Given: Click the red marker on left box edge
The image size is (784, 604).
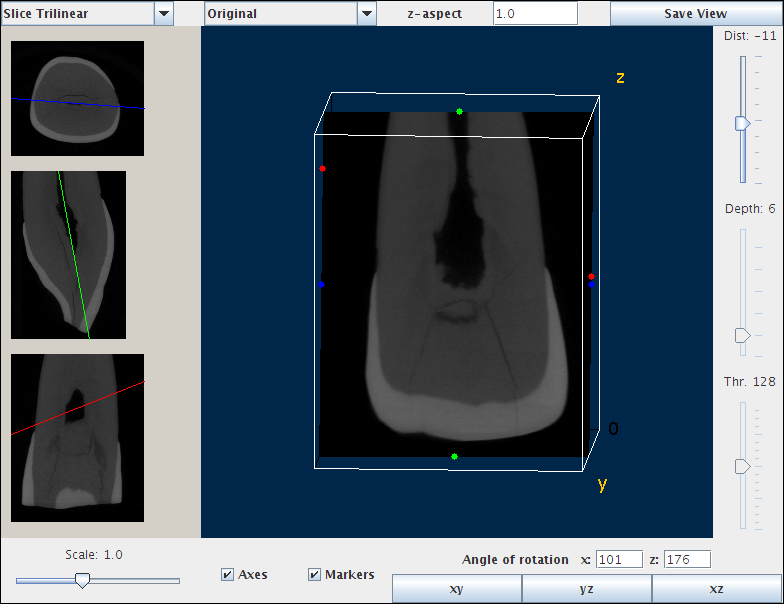Looking at the screenshot, I should [x=322, y=169].
